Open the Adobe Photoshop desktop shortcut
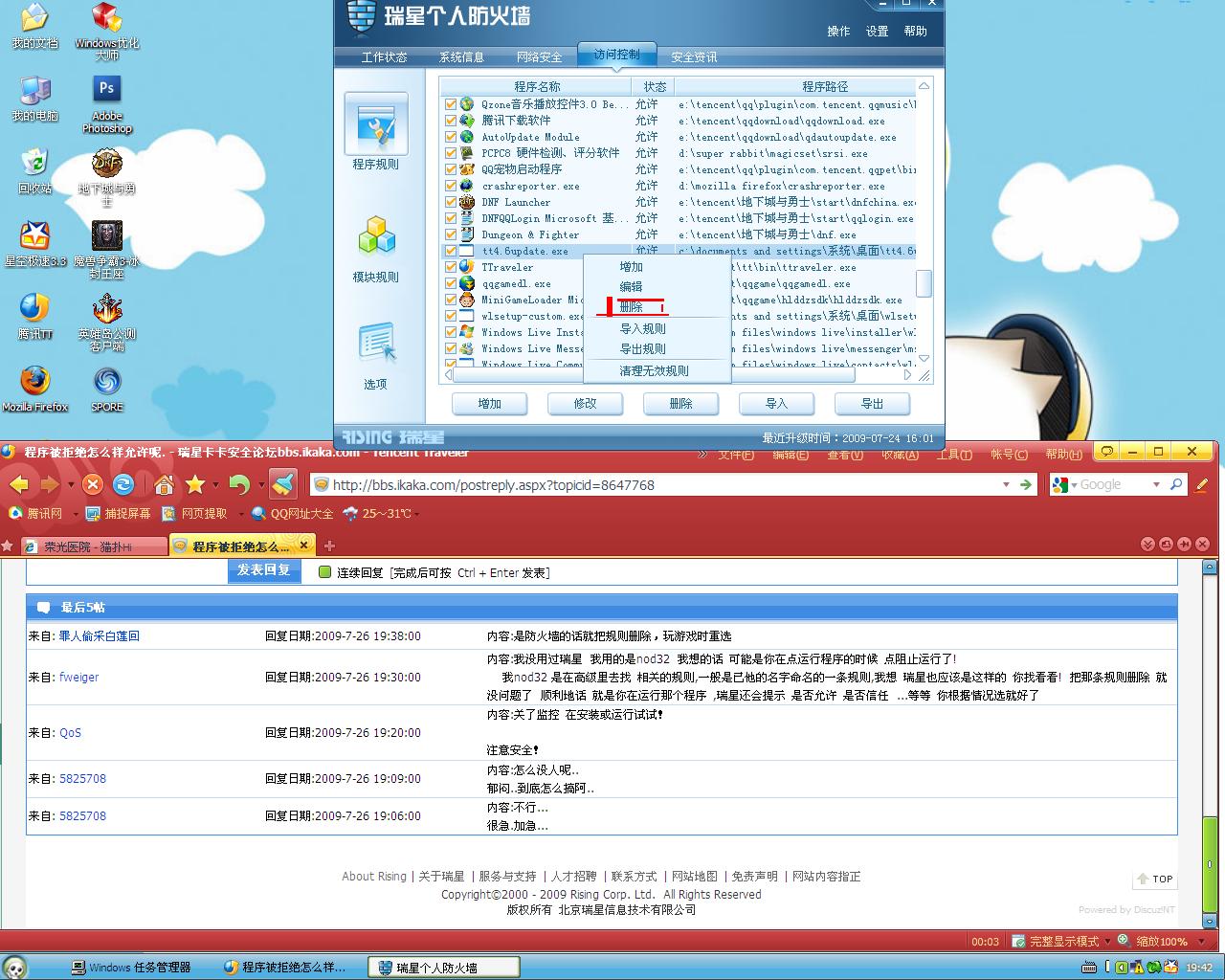 click(107, 104)
